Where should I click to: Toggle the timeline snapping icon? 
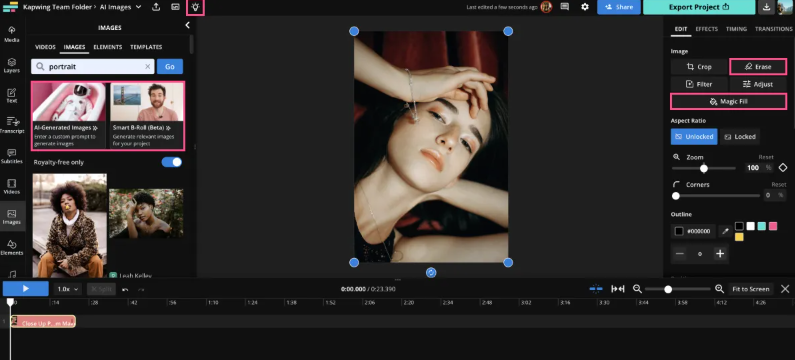pos(596,289)
